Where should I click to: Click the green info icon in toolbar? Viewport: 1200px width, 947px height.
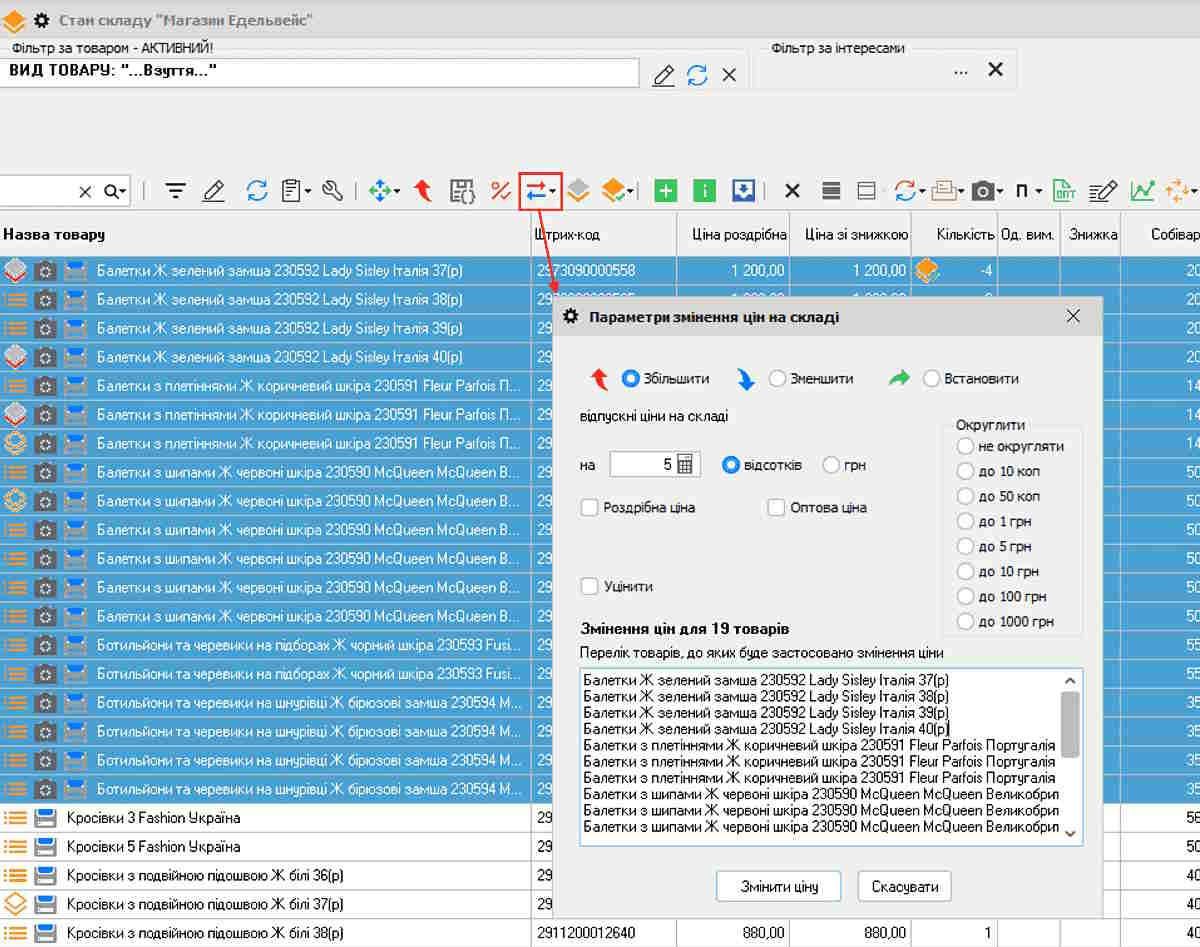coord(704,190)
